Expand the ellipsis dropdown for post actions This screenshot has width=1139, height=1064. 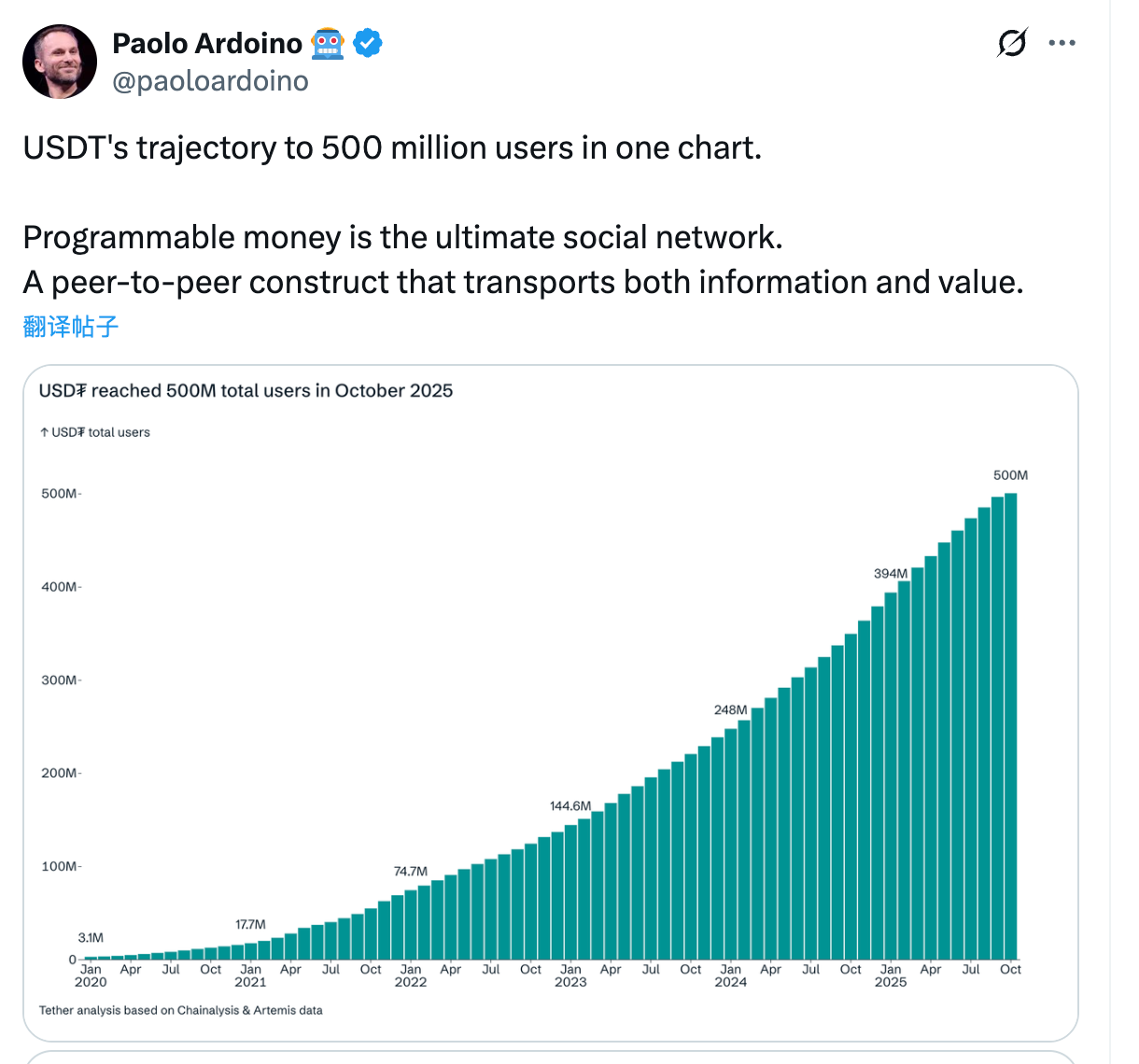(x=1062, y=42)
